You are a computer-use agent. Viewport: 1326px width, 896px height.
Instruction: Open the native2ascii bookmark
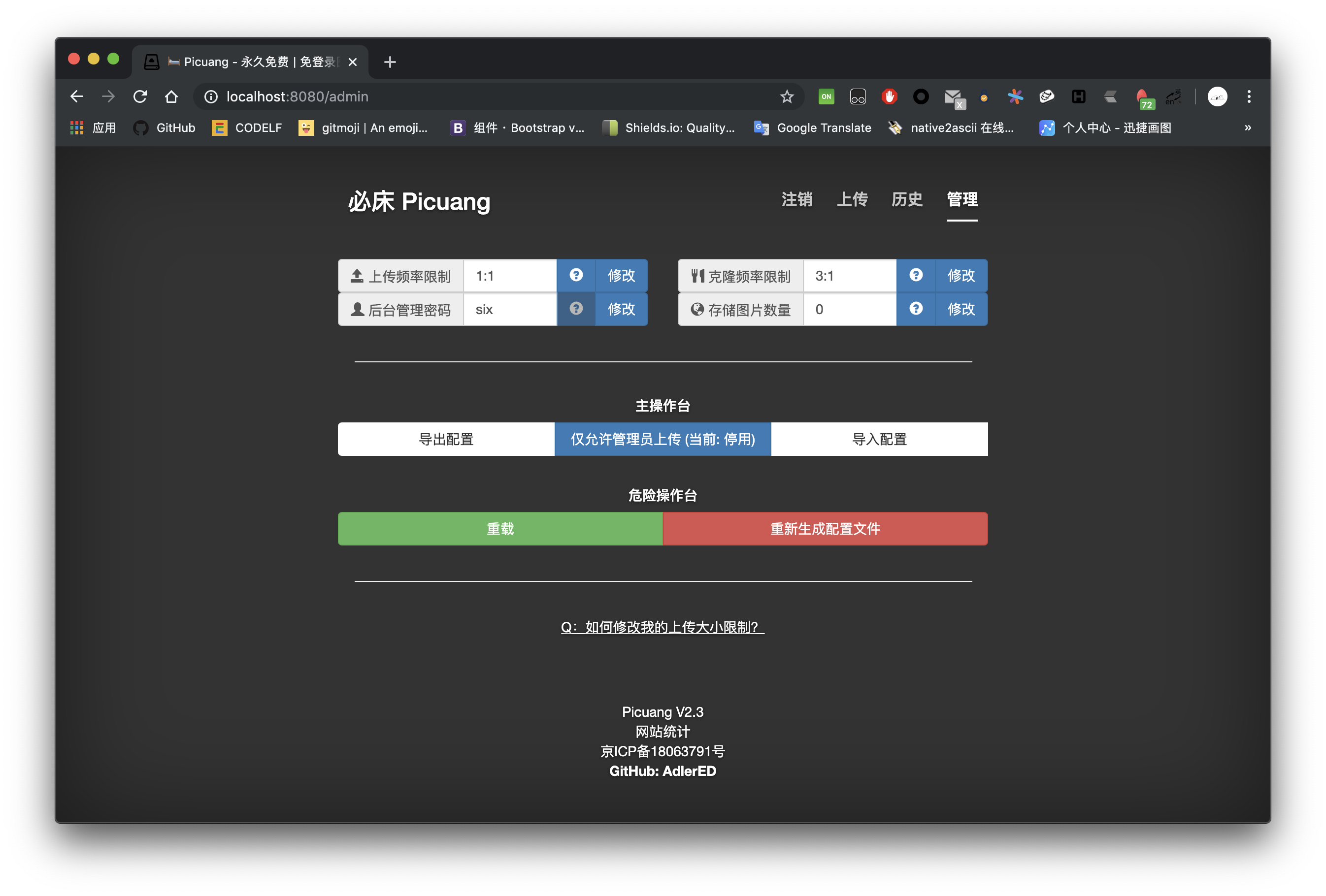(951, 128)
